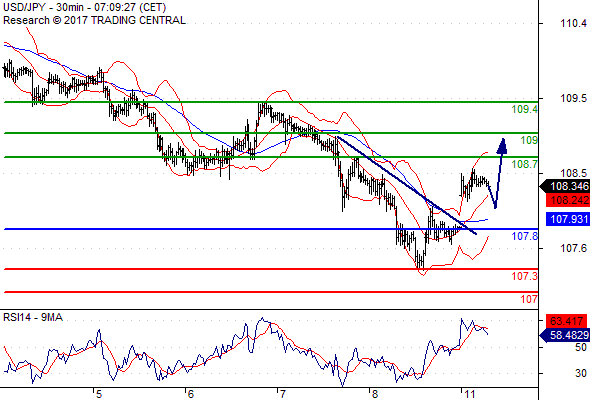Click the 107.8 blue pivot label
Image resolution: width=590 pixels, height=400 pixels.
point(525,236)
